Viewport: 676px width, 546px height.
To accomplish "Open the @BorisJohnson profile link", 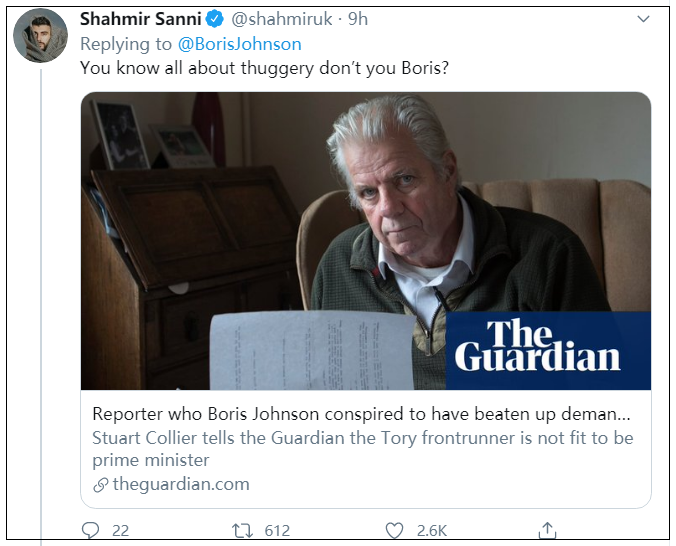I will 239,44.
